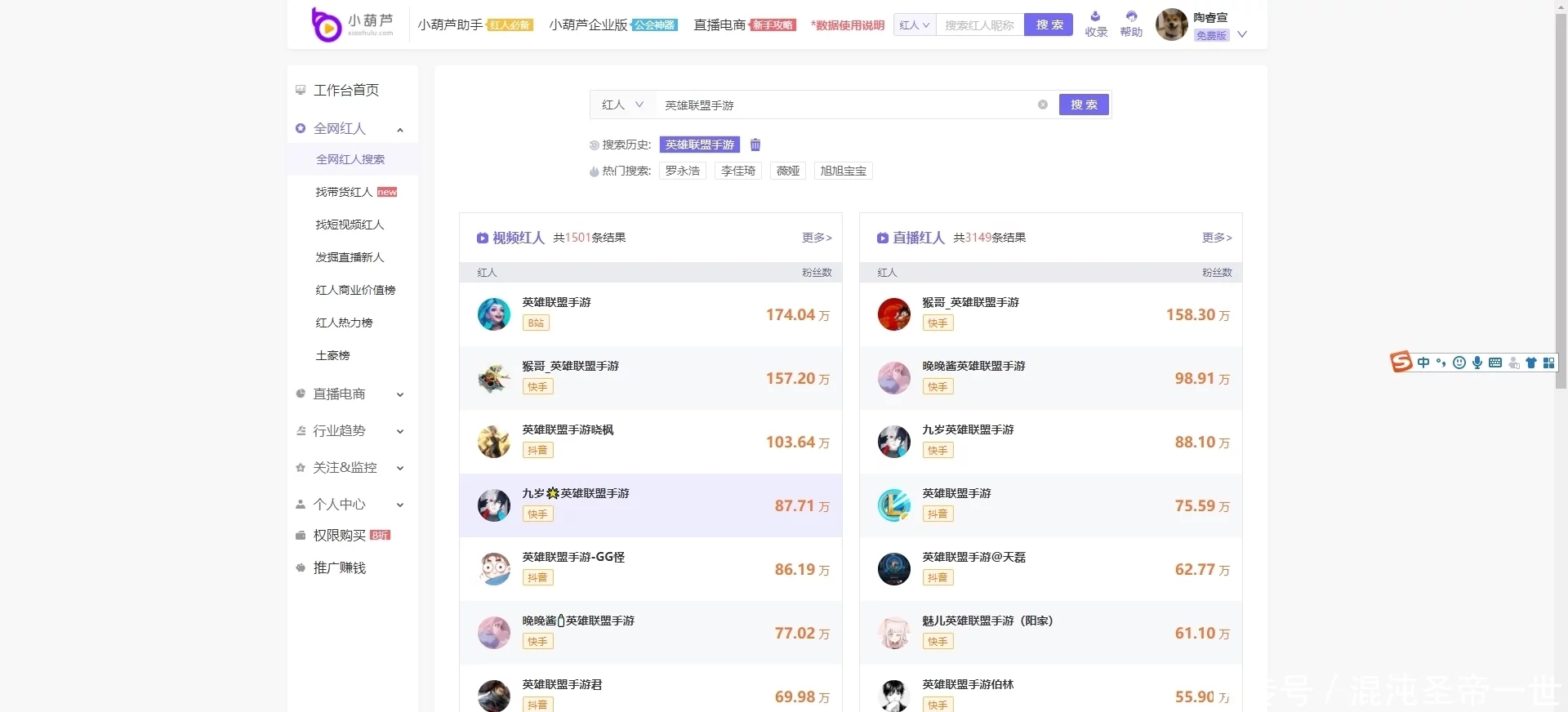Click the 个人中心 person icon
The image size is (1568, 712).
301,505
